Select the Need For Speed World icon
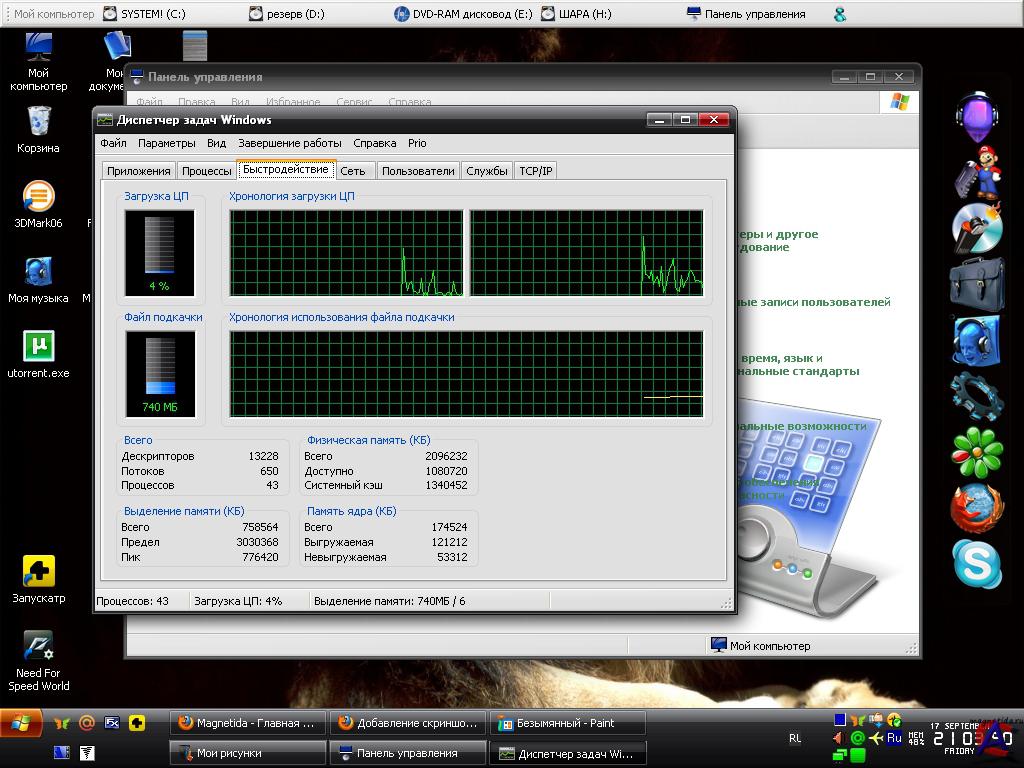1024x768 pixels. pyautogui.click(x=38, y=647)
